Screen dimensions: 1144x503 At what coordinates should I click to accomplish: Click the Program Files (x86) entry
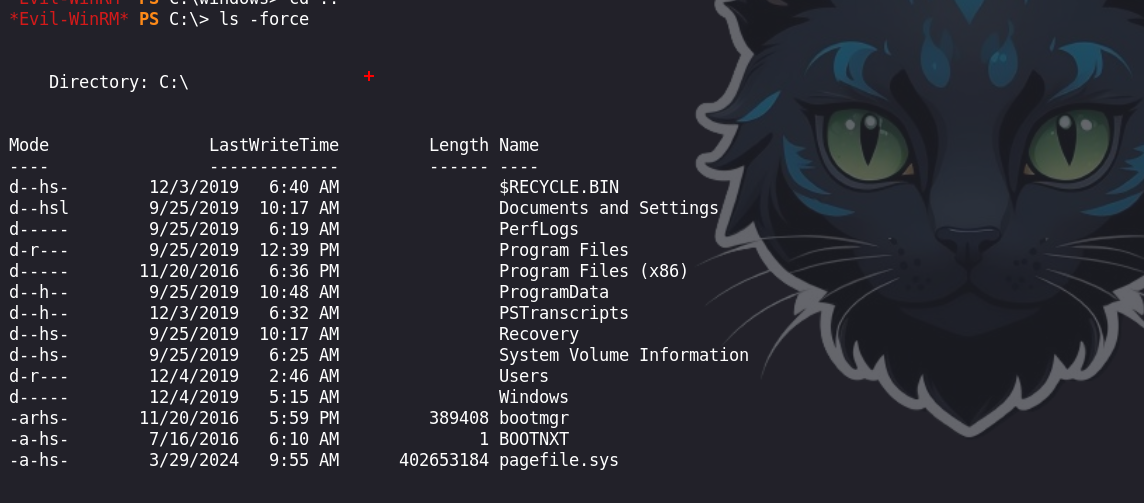pyautogui.click(x=594, y=271)
